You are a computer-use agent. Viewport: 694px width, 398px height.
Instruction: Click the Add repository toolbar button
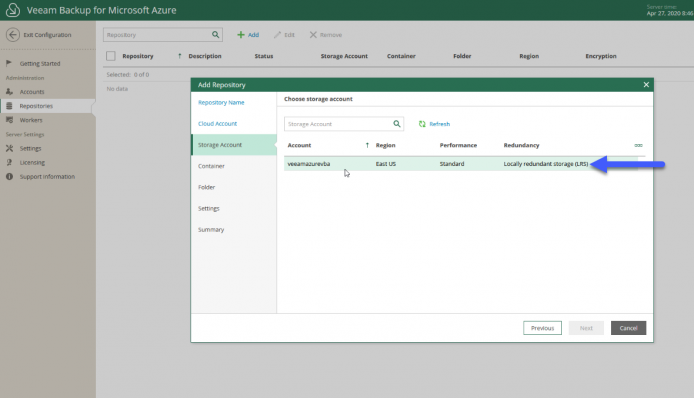(x=248, y=35)
